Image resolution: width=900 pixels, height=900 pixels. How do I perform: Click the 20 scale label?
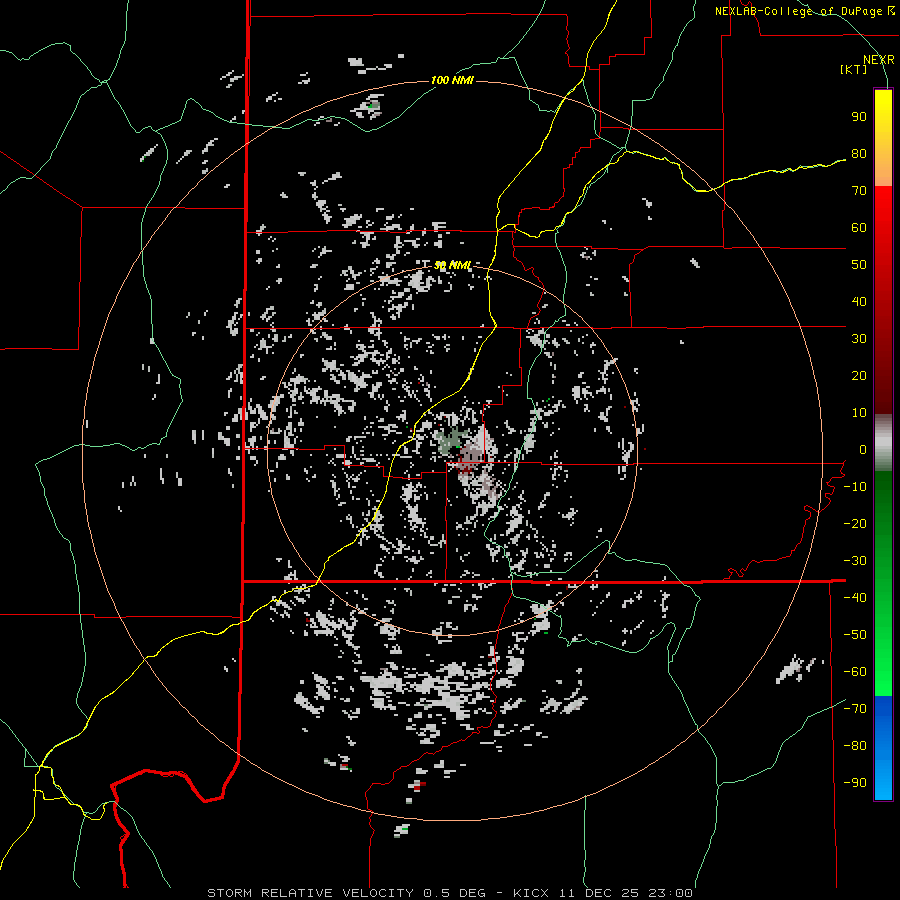pyautogui.click(x=859, y=375)
